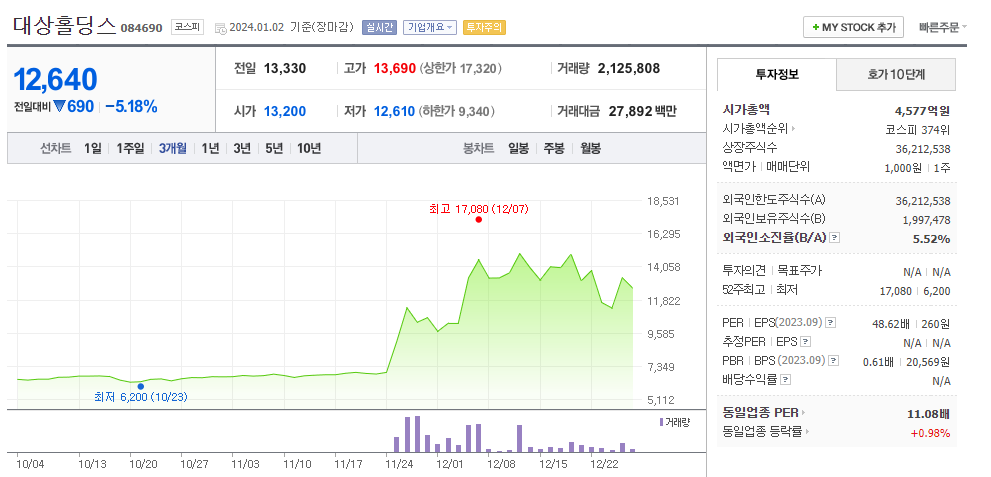
Task: Click the red 최고 17,080 marker dot
Action: tap(478, 220)
